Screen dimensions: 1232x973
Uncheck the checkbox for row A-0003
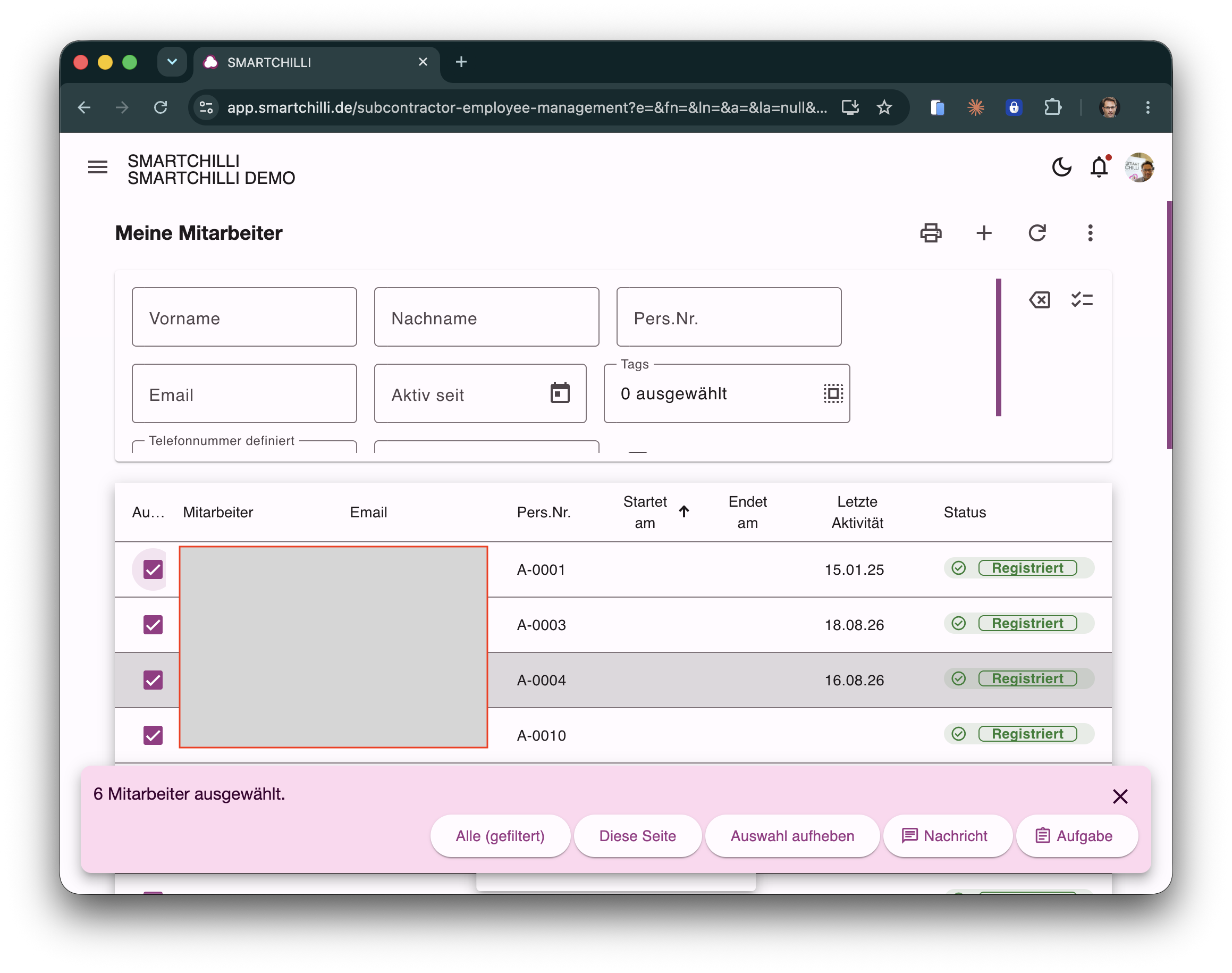point(153,624)
